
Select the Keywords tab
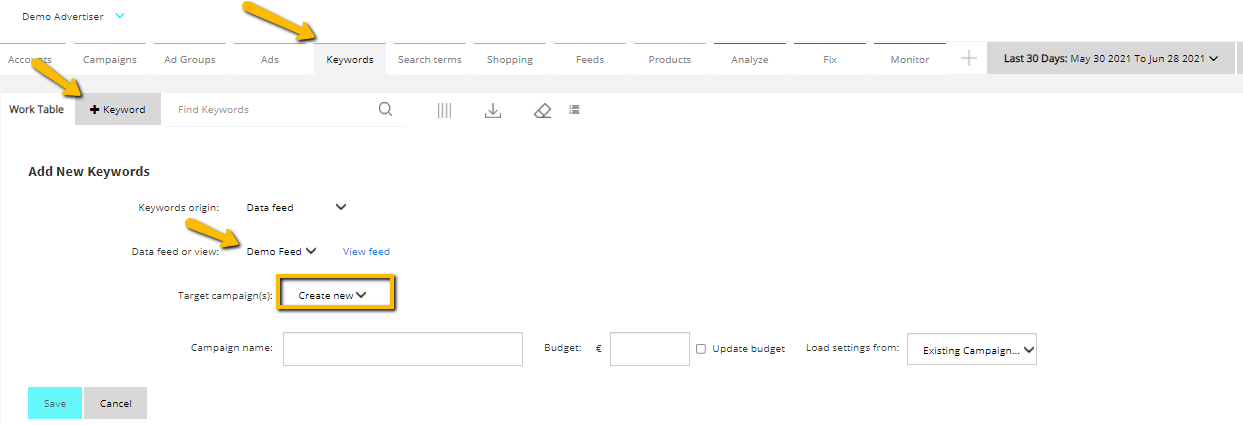350,59
